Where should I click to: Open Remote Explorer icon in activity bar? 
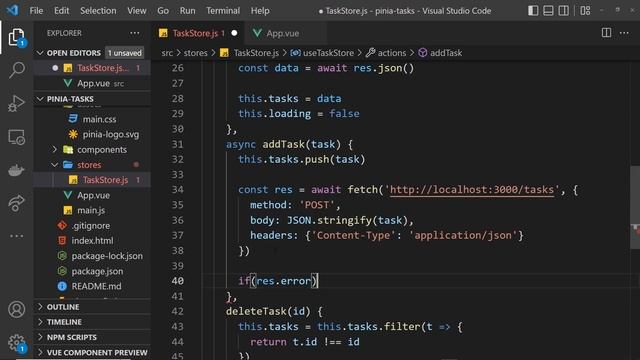16,137
